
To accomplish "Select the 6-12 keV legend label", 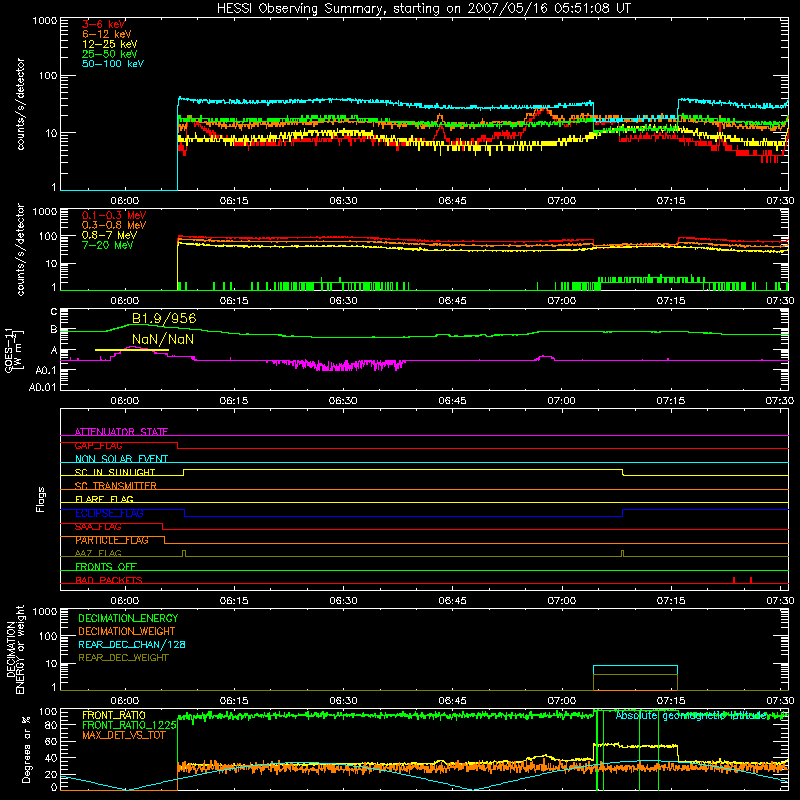I will click(x=107, y=34).
